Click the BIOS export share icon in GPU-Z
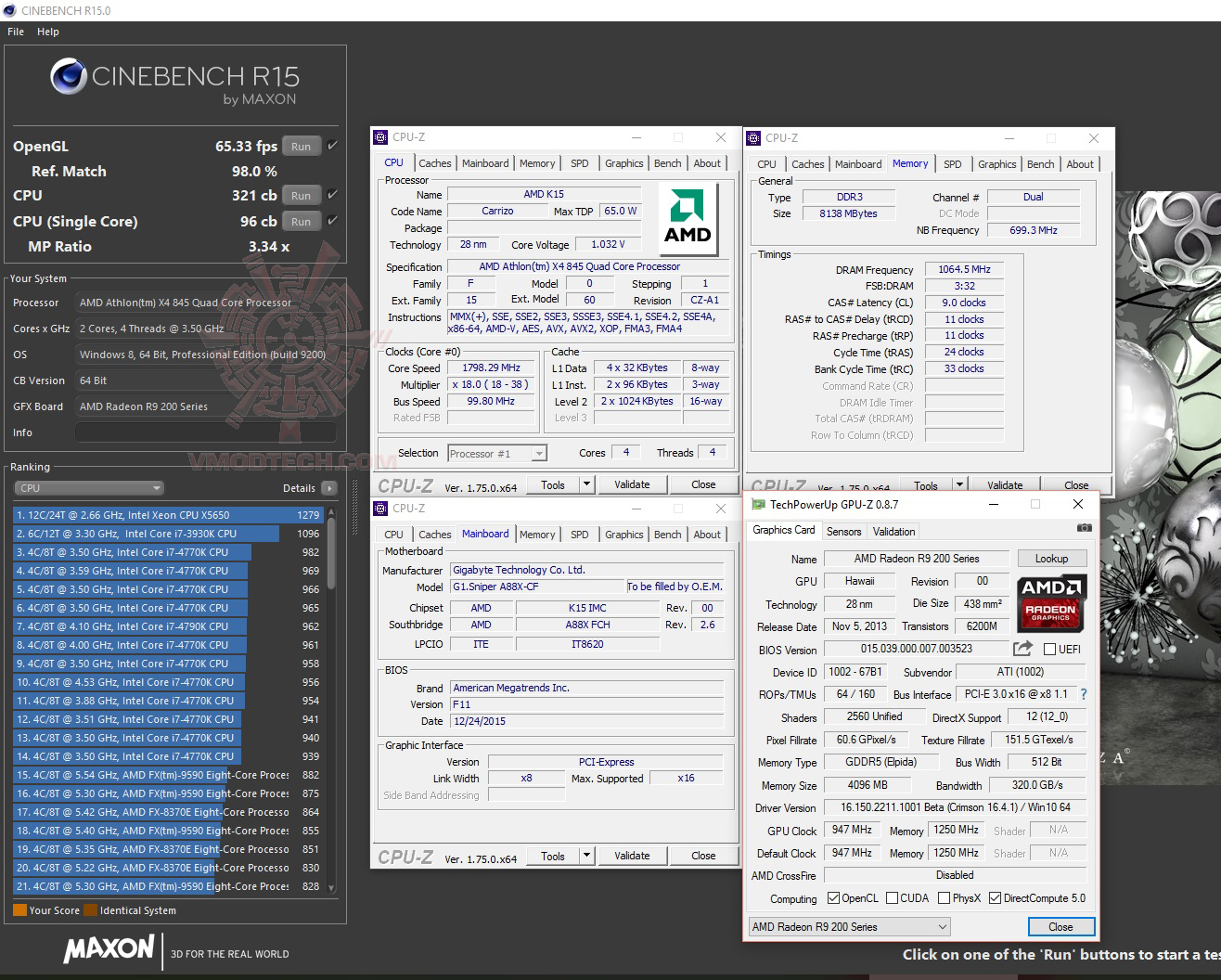This screenshot has height=980, width=1221. pyautogui.click(x=1022, y=649)
